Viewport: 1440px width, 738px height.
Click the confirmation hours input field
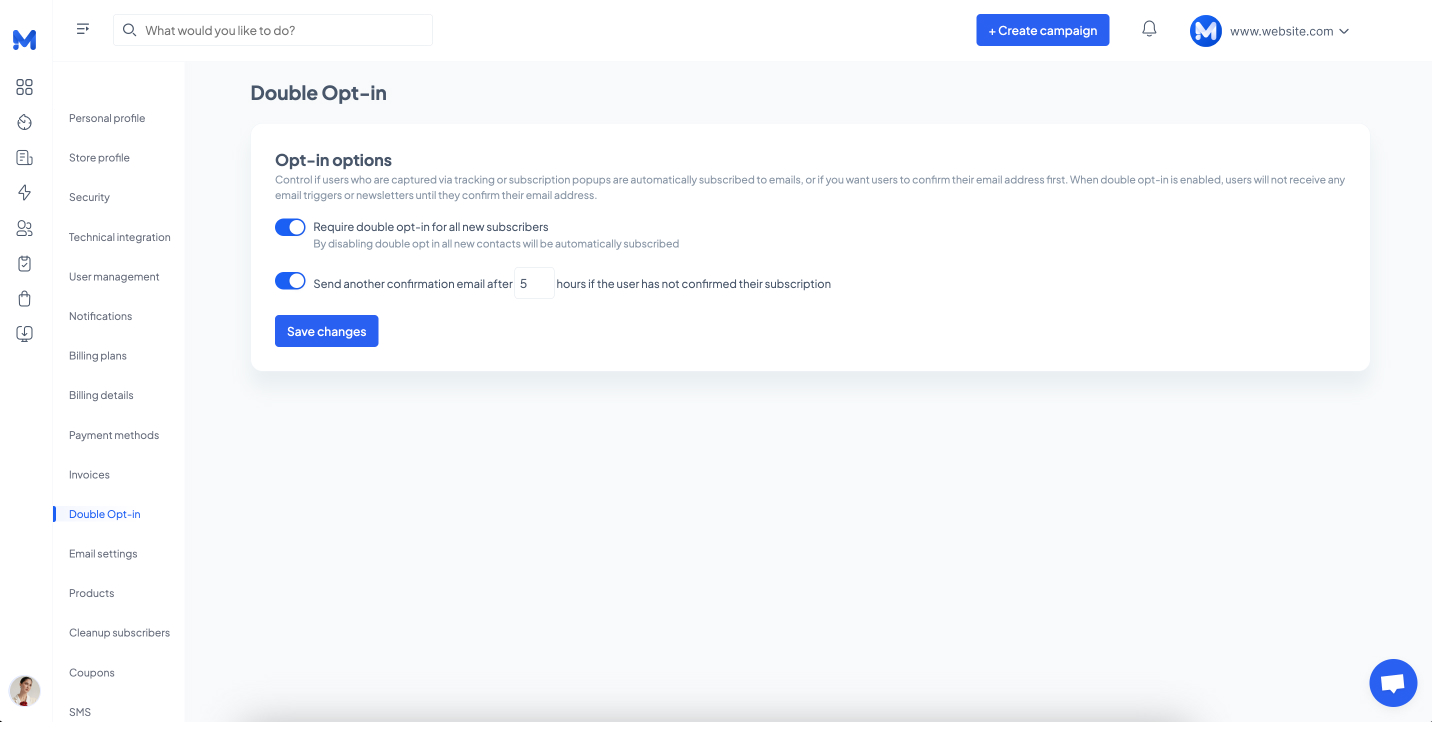coord(534,283)
